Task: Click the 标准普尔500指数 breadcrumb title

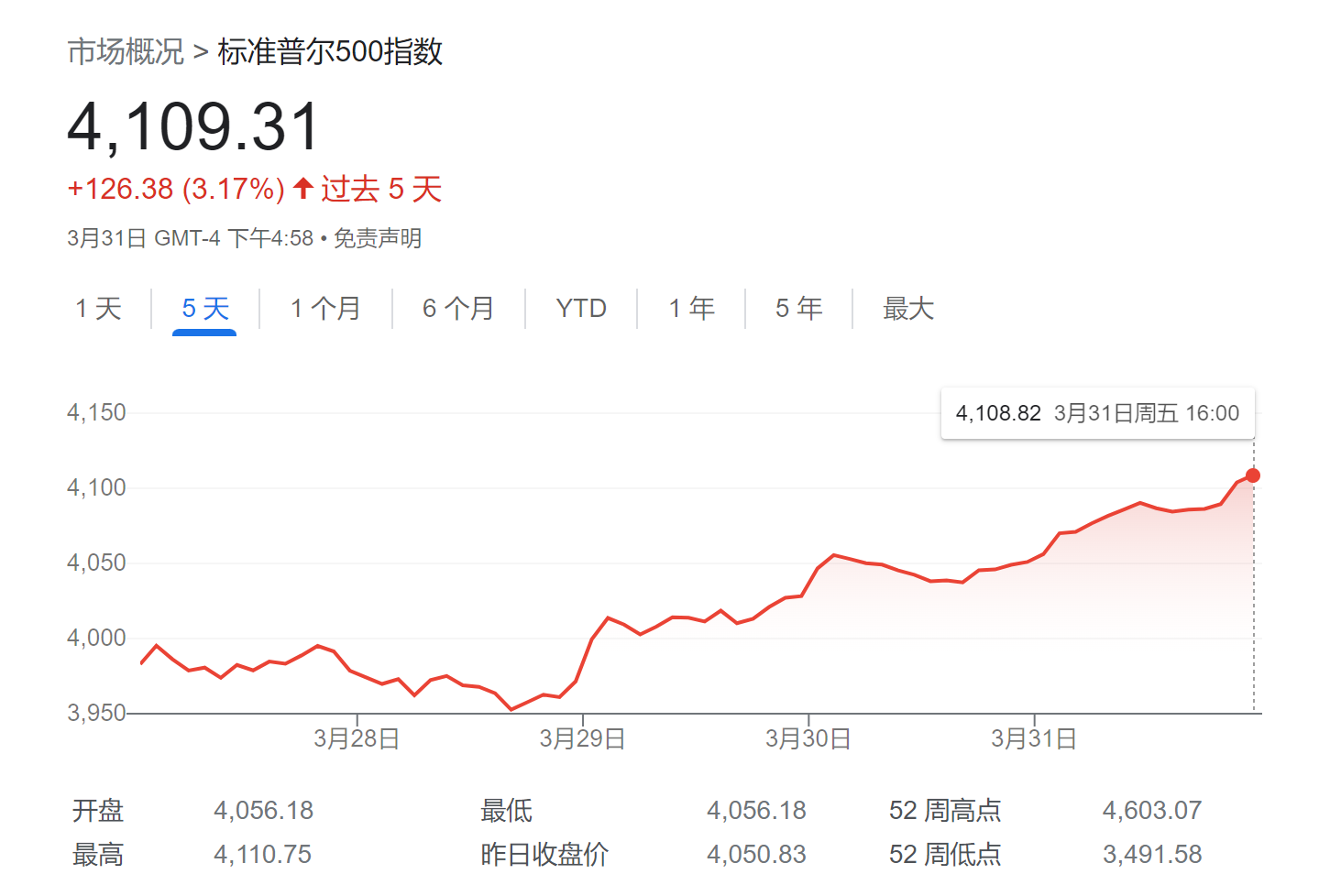Action: pos(330,51)
